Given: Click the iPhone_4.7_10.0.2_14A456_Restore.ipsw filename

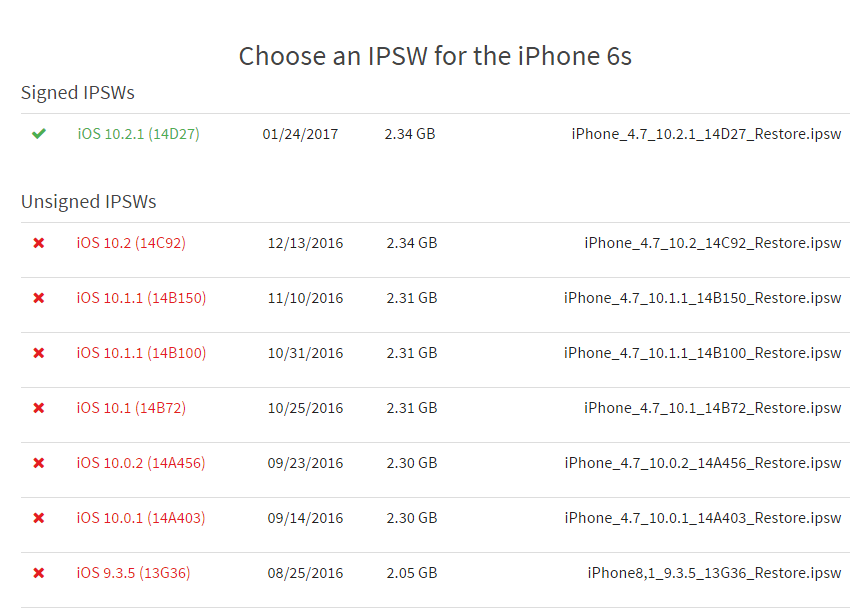Looking at the screenshot, I should pos(703,463).
